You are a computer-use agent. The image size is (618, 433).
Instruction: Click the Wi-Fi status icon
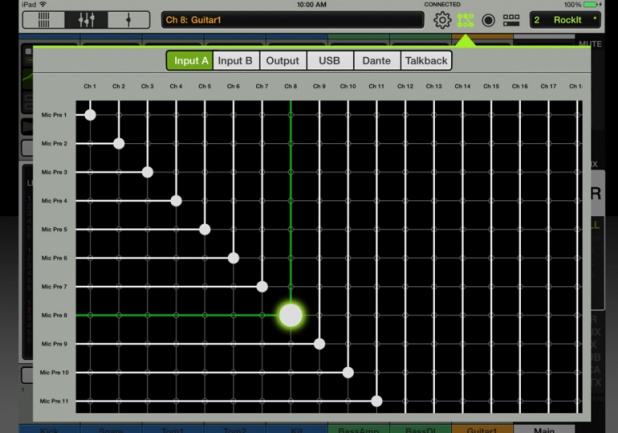(43, 4)
